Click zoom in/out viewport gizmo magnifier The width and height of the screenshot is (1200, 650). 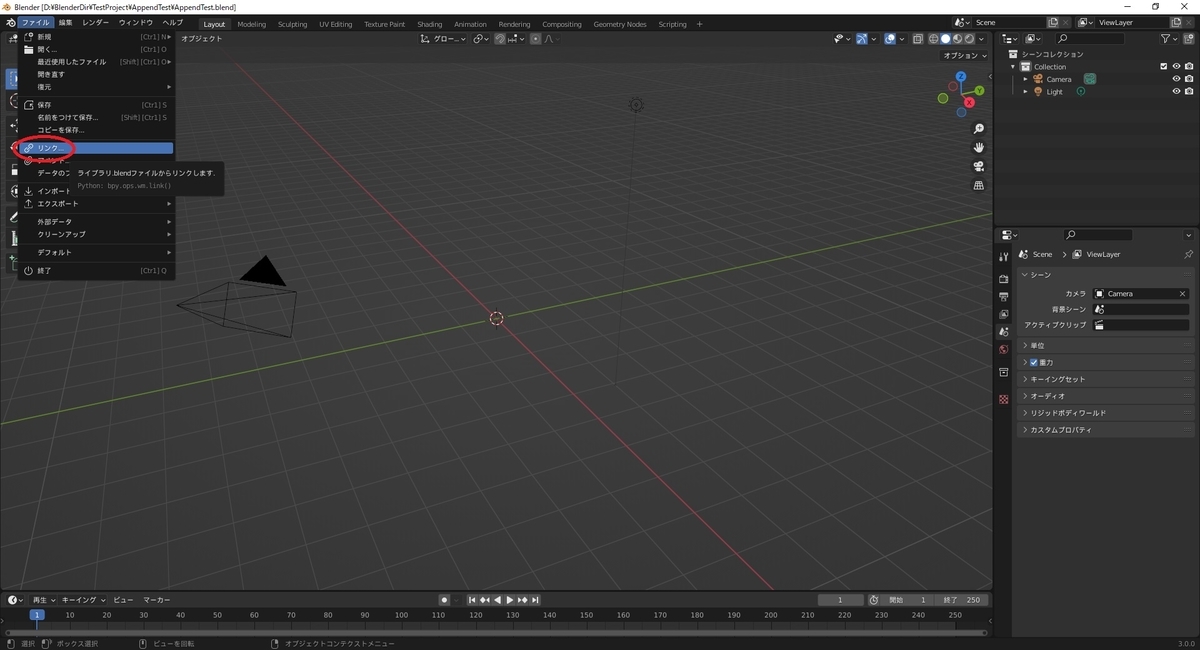[979, 129]
